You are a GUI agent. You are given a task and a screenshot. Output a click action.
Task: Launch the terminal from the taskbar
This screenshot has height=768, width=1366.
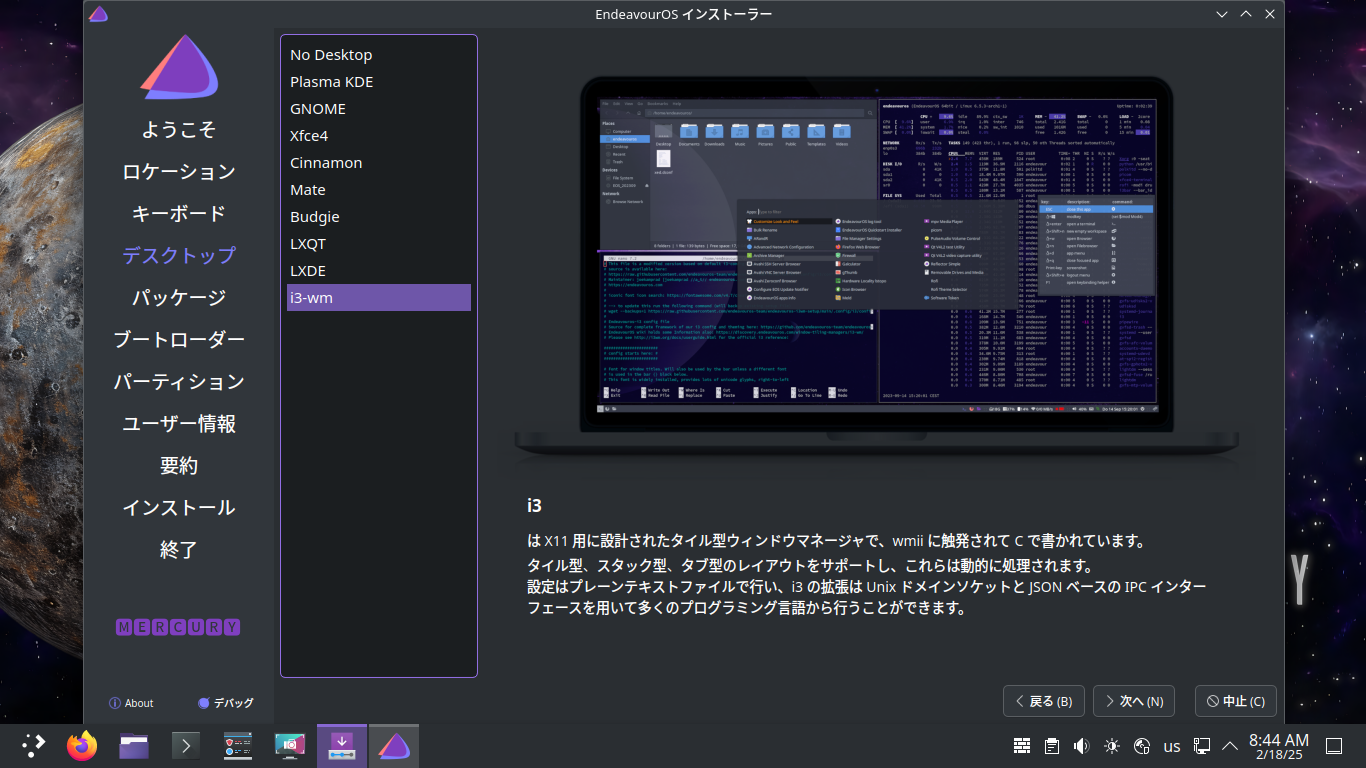click(x=186, y=745)
